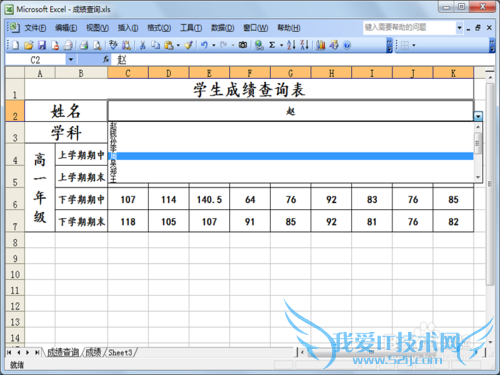Cut selection with scissors icon
The width and height of the screenshot is (500, 375).
tap(143, 45)
